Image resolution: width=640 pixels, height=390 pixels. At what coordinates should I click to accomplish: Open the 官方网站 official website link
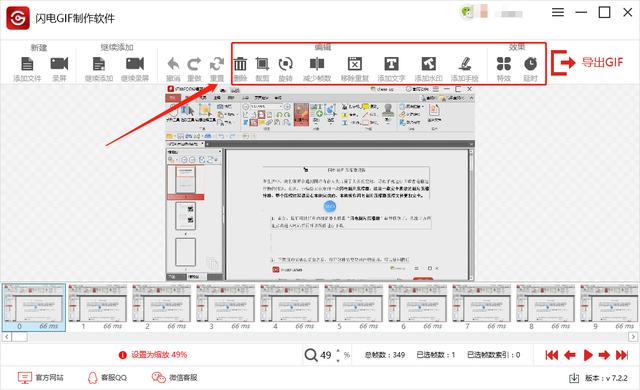tap(41, 378)
